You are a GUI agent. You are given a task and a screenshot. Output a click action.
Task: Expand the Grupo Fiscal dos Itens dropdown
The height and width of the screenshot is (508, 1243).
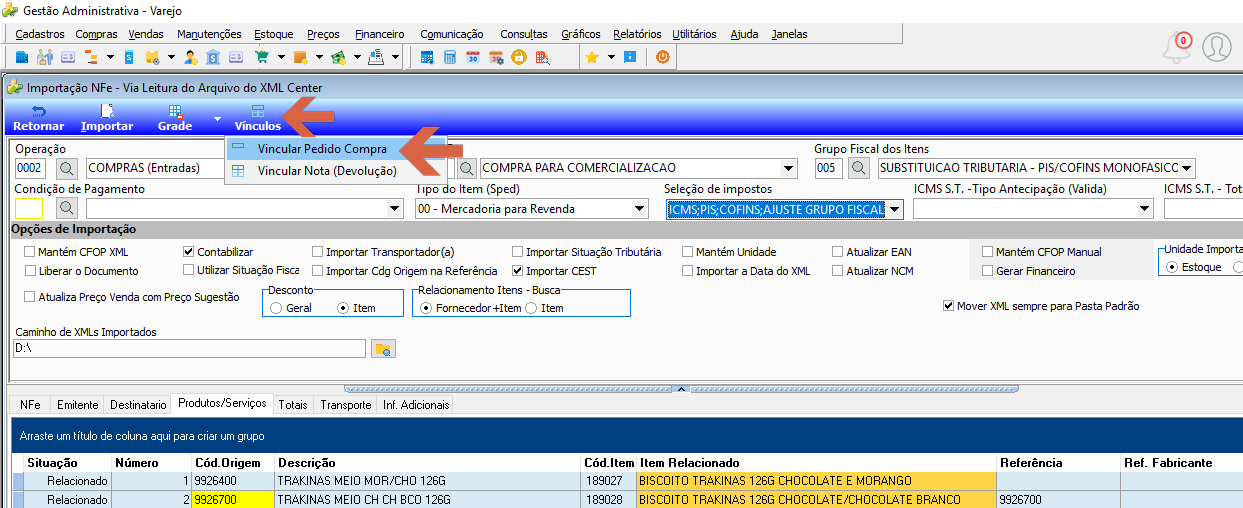pyautogui.click(x=1186, y=168)
